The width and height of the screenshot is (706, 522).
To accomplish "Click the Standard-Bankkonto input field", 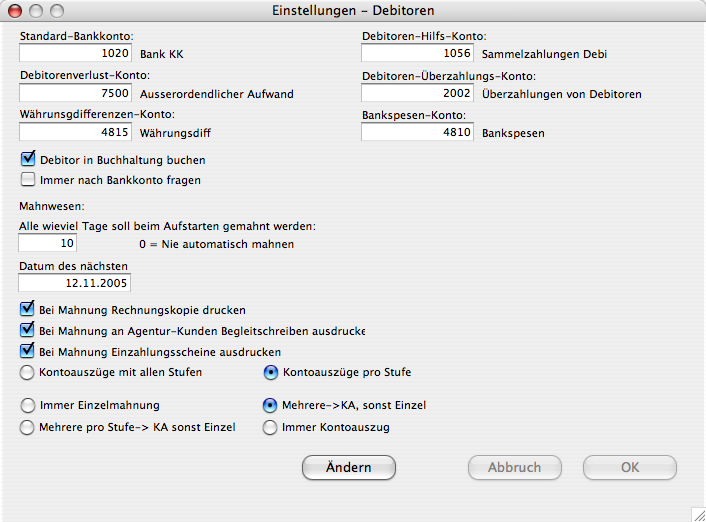I will click(76, 53).
